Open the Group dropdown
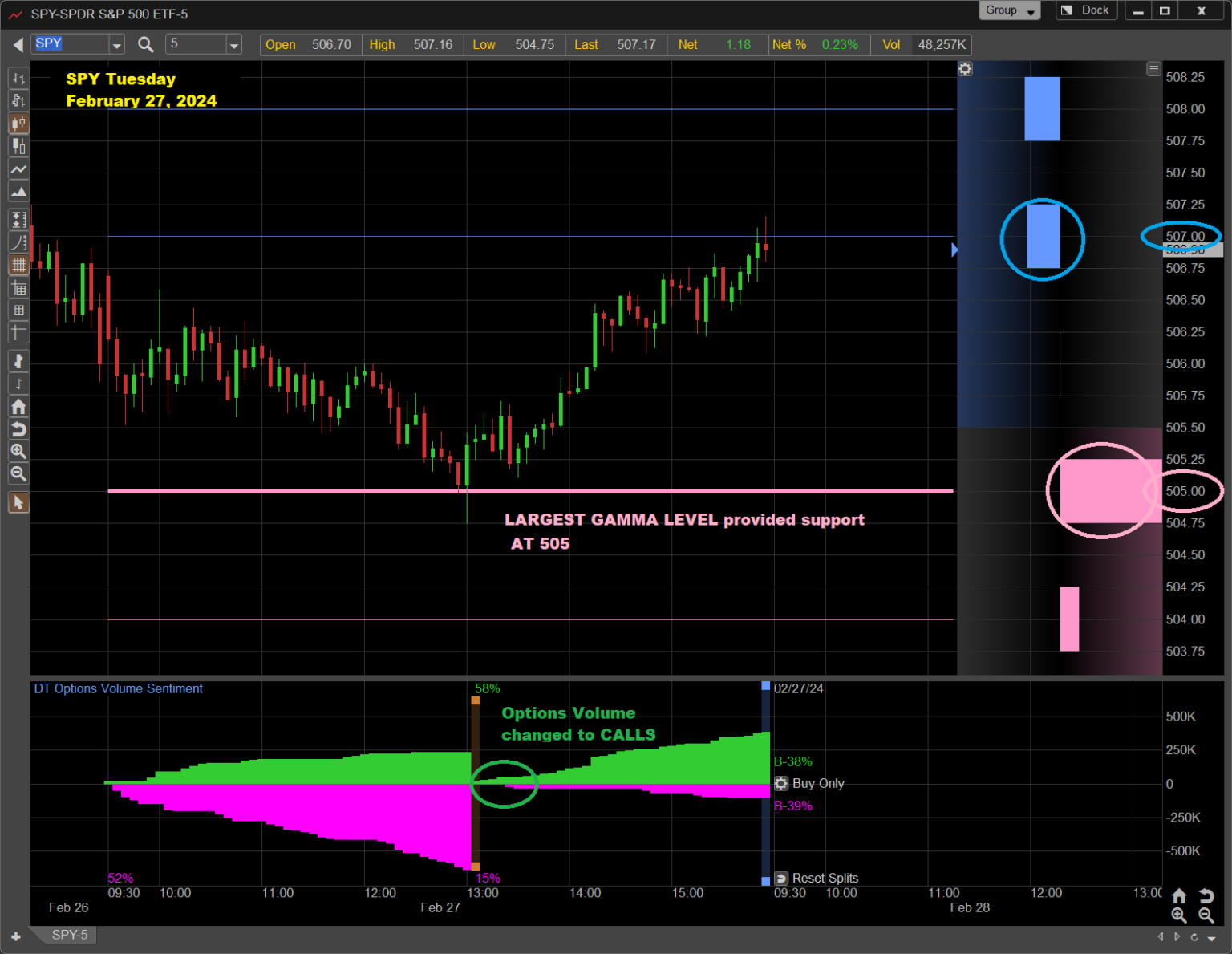This screenshot has height=954, width=1232. 1008,10
